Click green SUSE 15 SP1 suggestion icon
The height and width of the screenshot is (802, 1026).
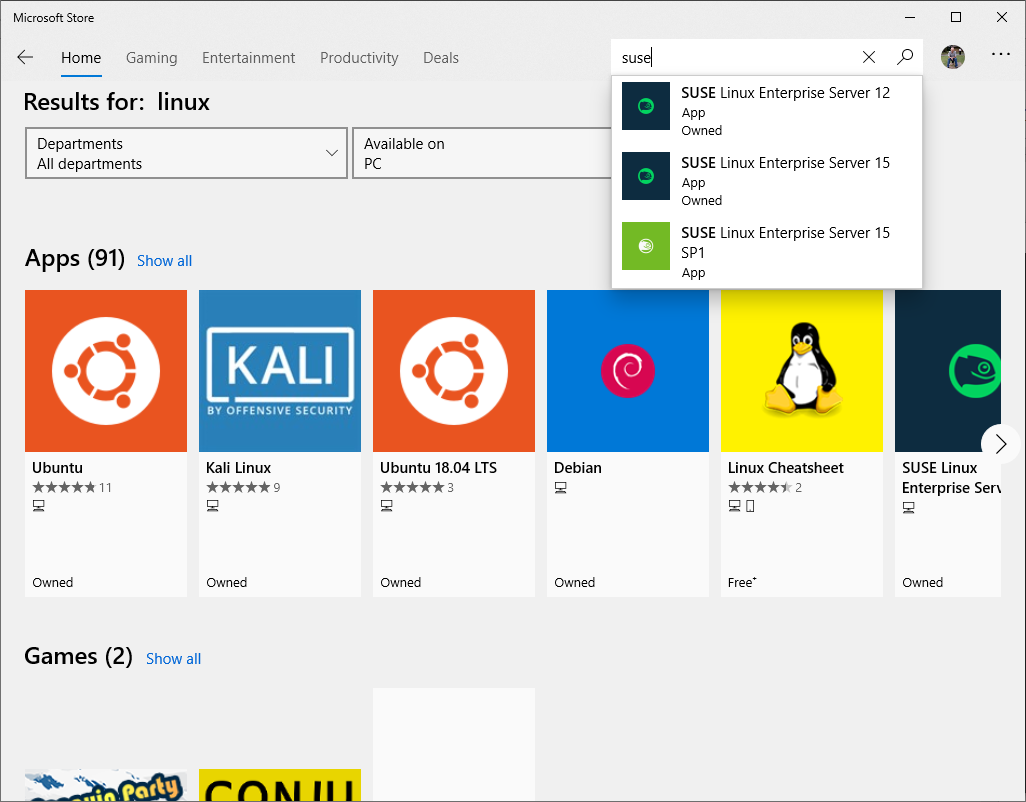[646, 246]
